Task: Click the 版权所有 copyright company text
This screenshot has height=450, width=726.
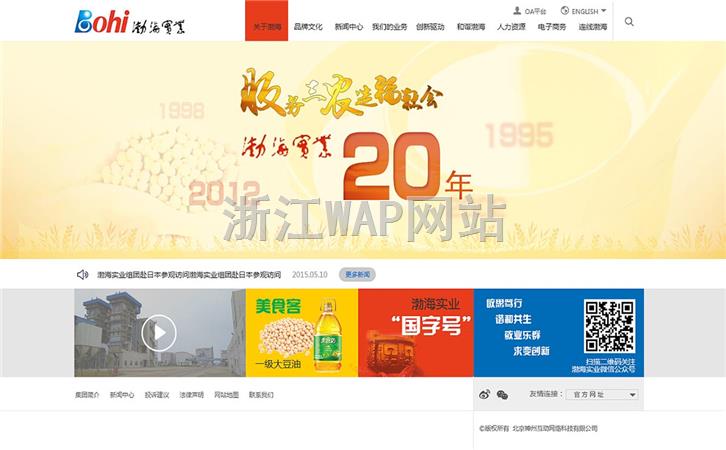Action: coord(538,429)
